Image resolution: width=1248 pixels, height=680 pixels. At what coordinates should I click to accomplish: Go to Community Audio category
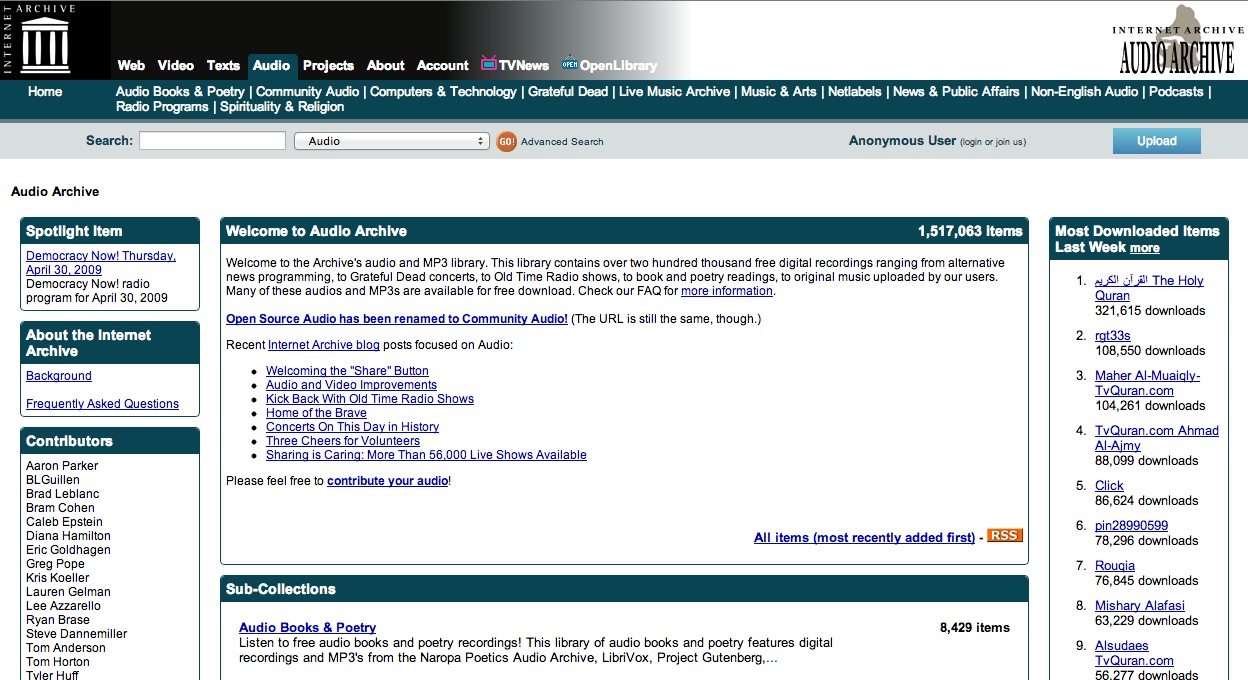pos(307,91)
